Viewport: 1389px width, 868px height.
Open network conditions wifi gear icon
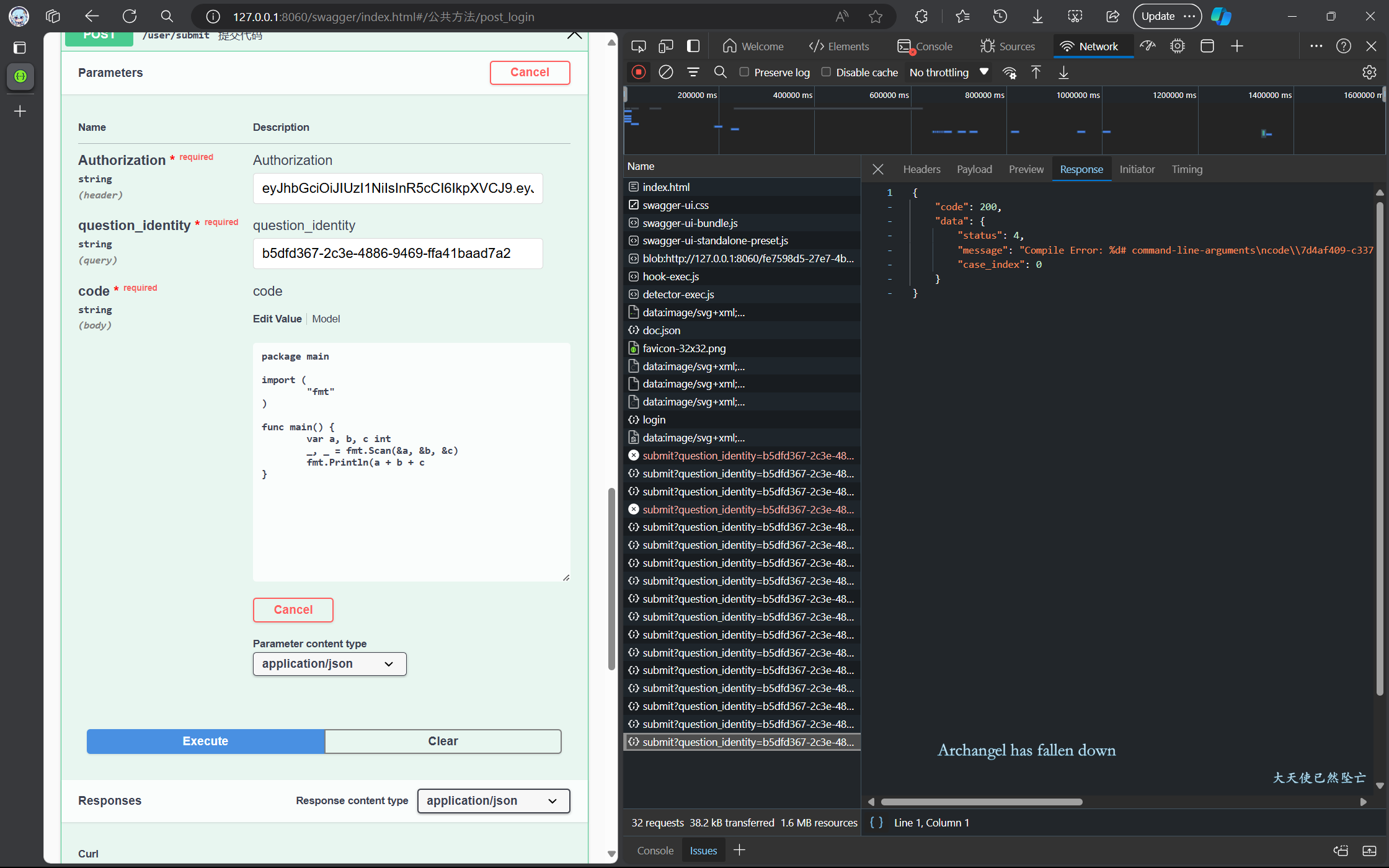[1010, 73]
